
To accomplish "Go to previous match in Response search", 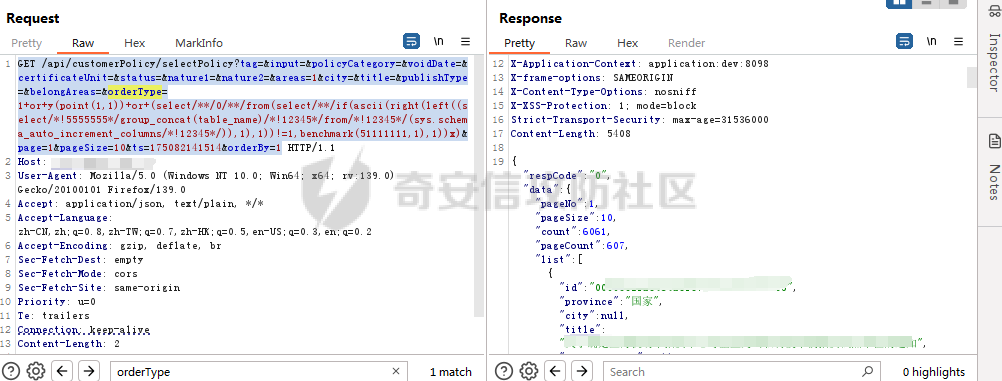I will pyautogui.click(x=554, y=371).
